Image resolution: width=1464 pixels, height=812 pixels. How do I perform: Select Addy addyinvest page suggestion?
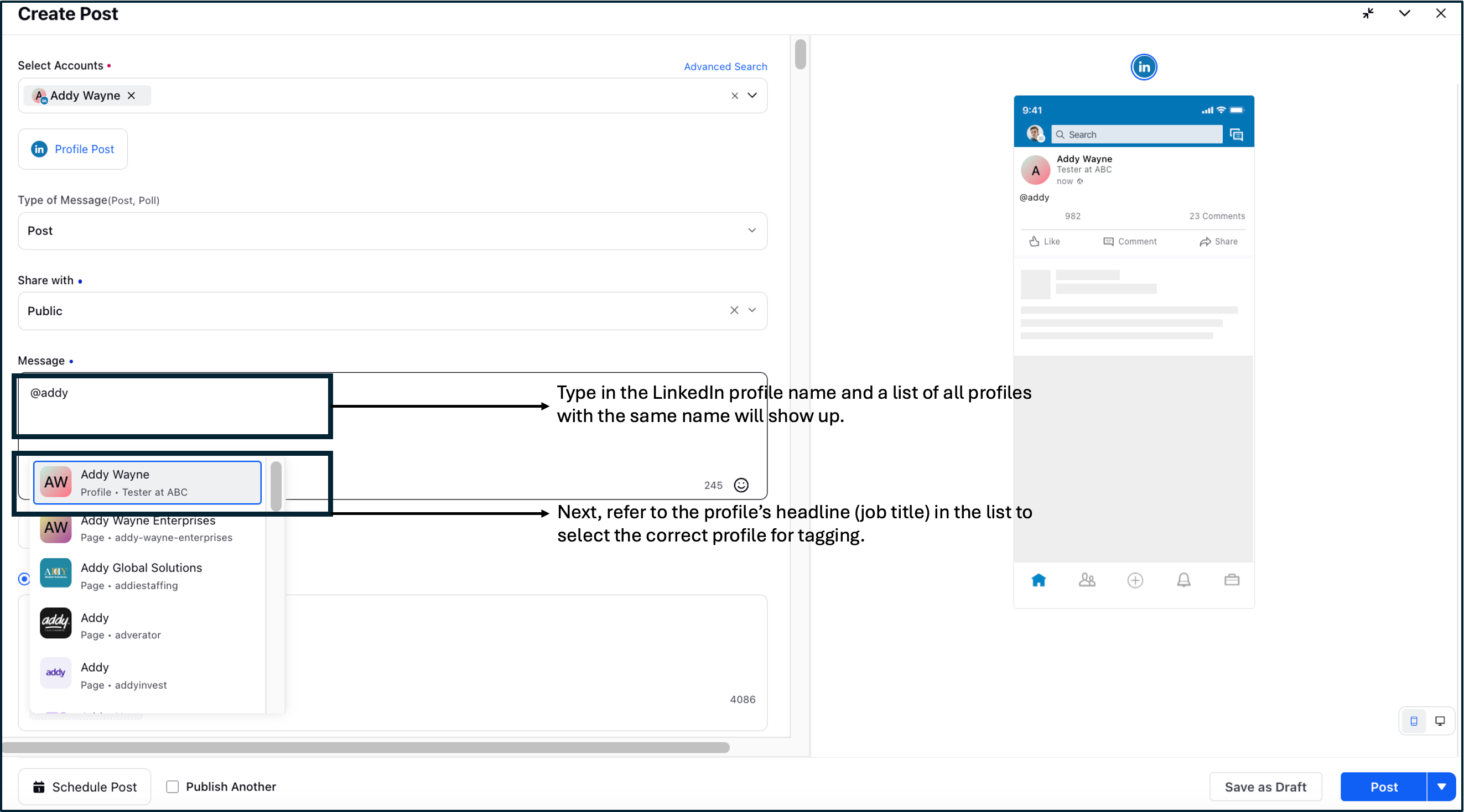coord(147,675)
